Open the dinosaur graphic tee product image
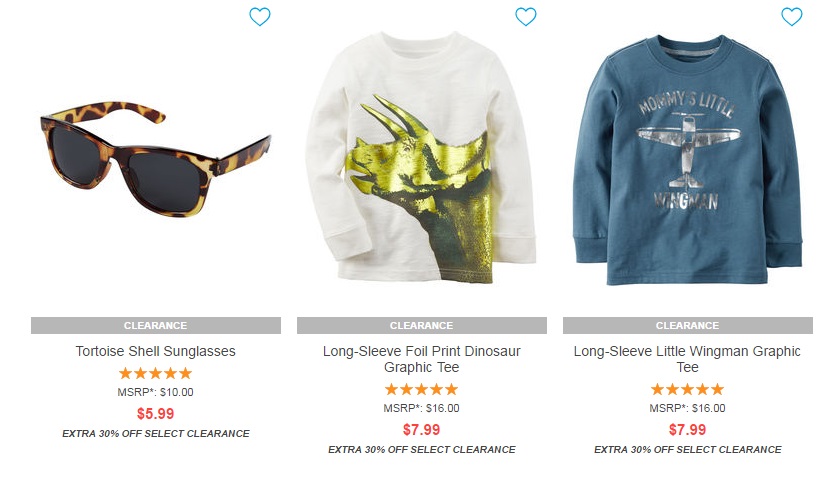This screenshot has width=832, height=477. tap(421, 158)
